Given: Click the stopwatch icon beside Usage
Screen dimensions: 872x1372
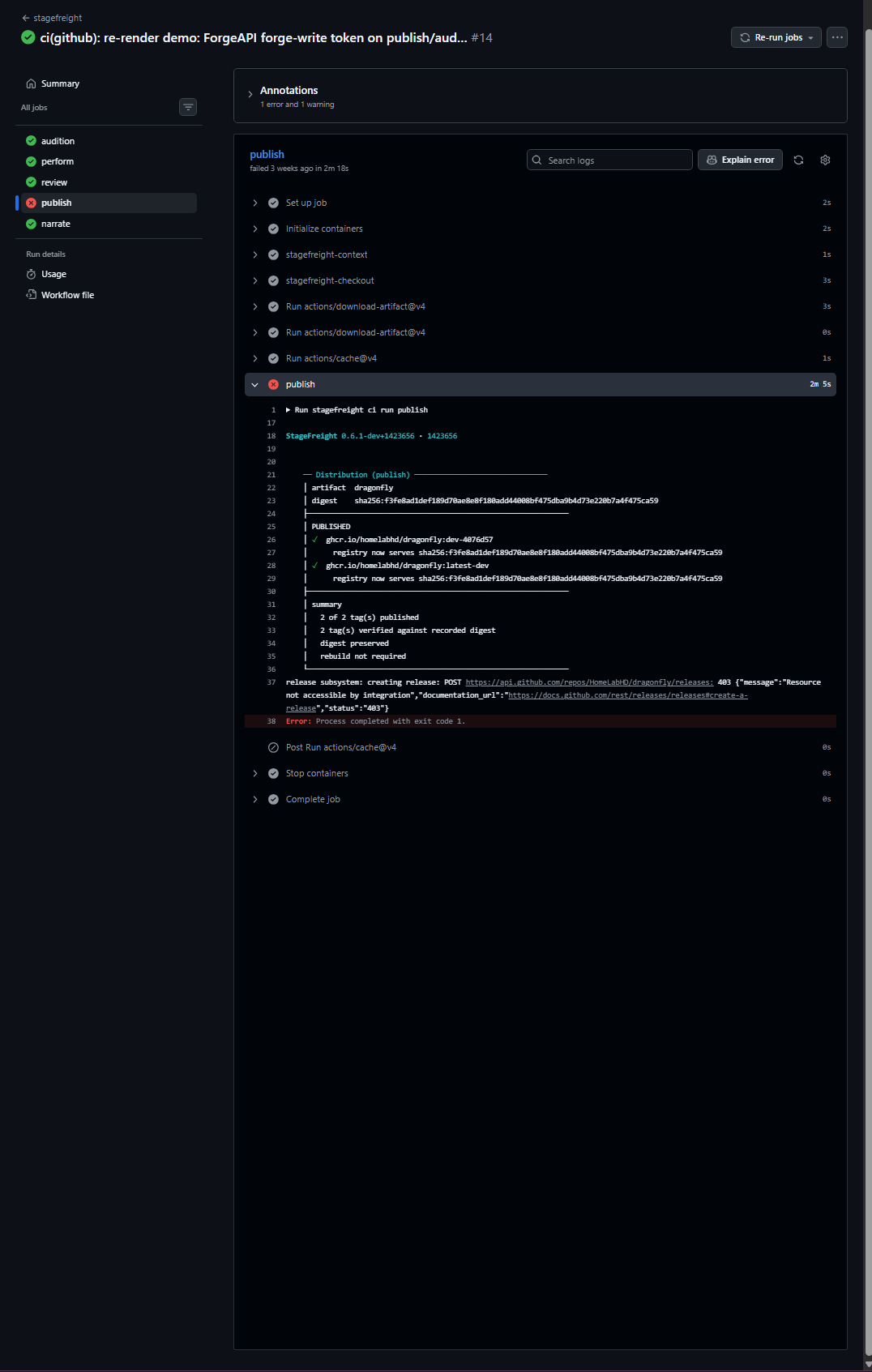Looking at the screenshot, I should pyautogui.click(x=31, y=274).
